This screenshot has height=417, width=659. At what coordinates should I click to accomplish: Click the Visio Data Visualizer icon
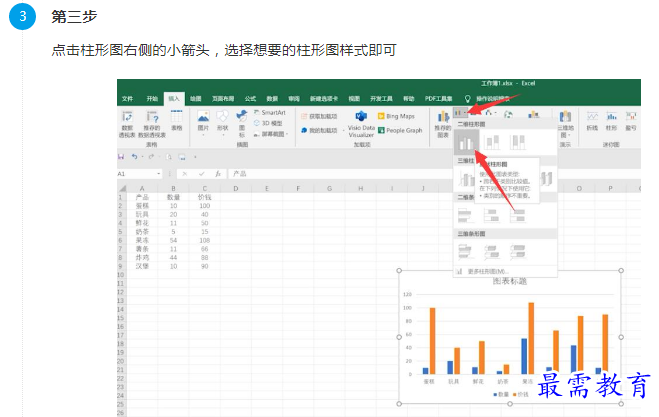coord(361,116)
